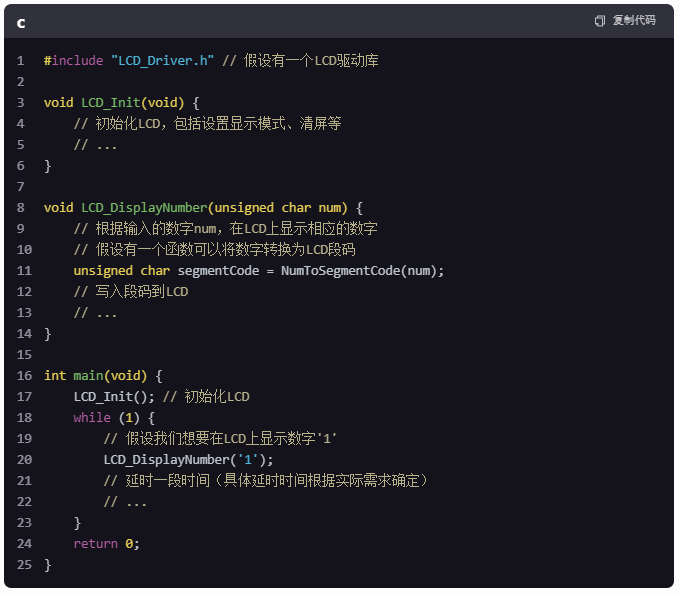Image resolution: width=680 pixels, height=595 pixels.
Task: Click the NumToSegmentCode(num) call on line 11
Action: click(x=359, y=271)
